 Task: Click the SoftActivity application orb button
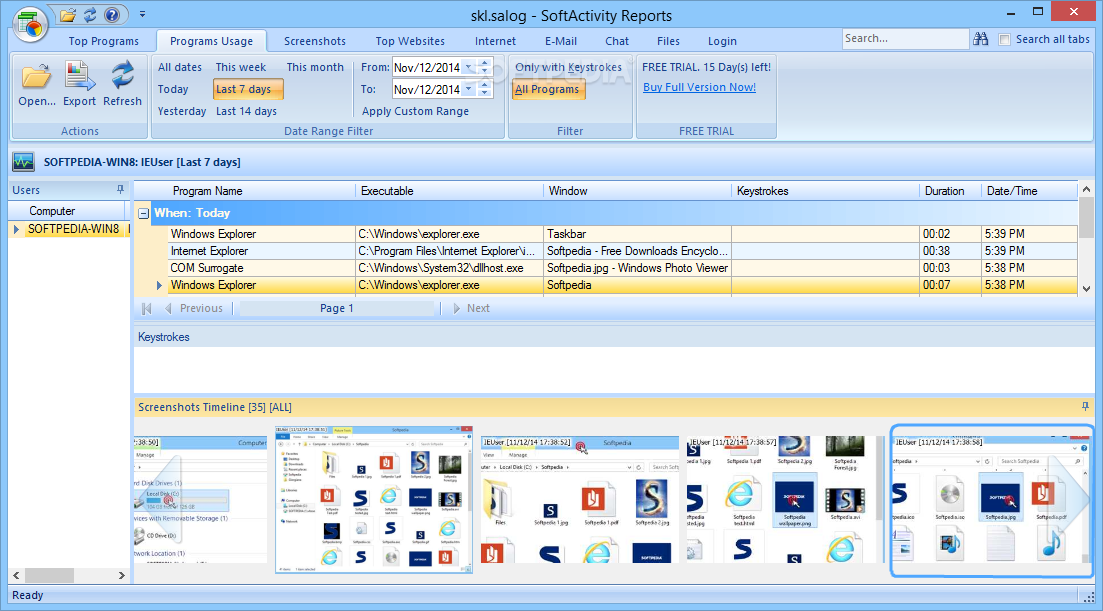30,25
